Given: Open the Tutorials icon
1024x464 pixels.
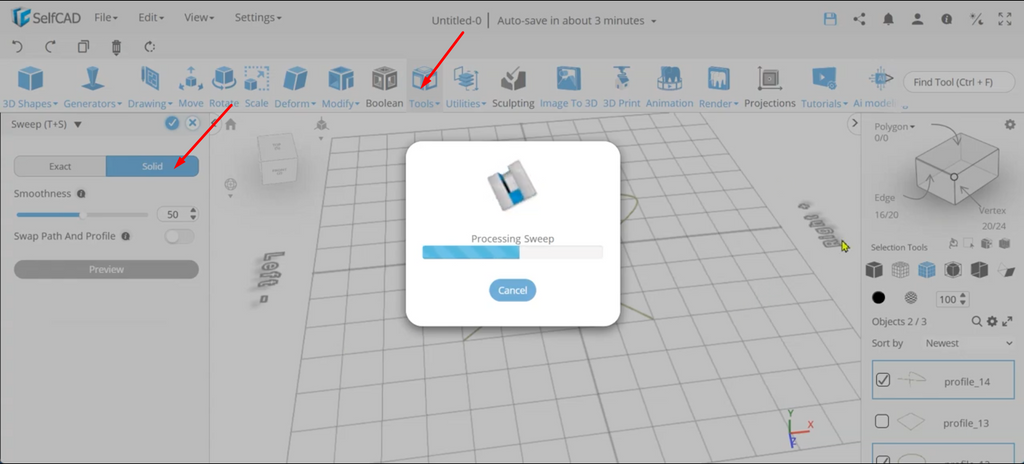Looking at the screenshot, I should click(x=824, y=79).
